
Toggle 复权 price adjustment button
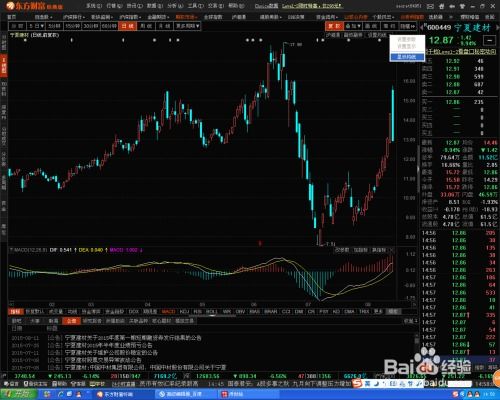334,26
